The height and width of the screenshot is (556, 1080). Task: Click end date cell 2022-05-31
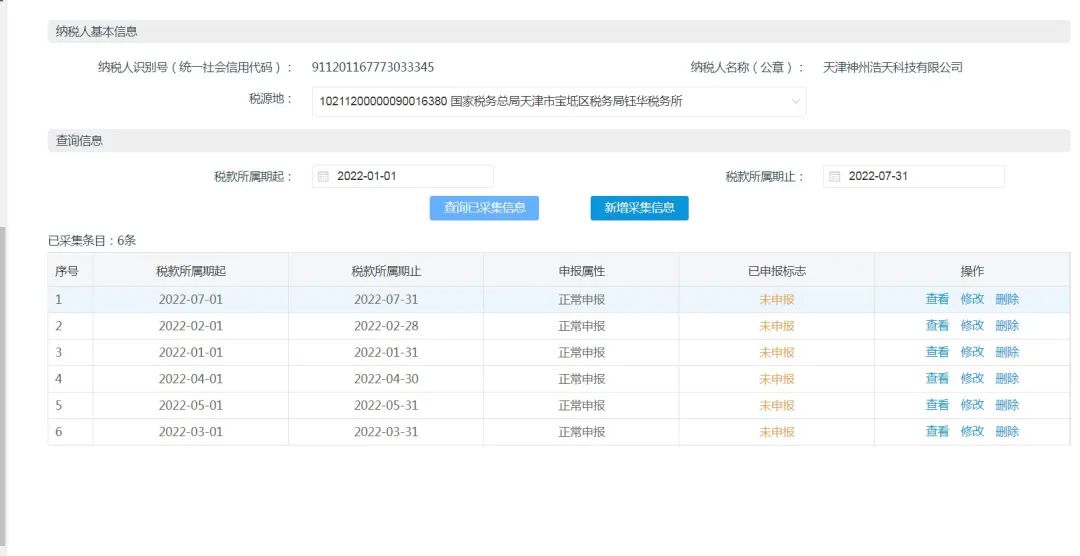coord(386,405)
